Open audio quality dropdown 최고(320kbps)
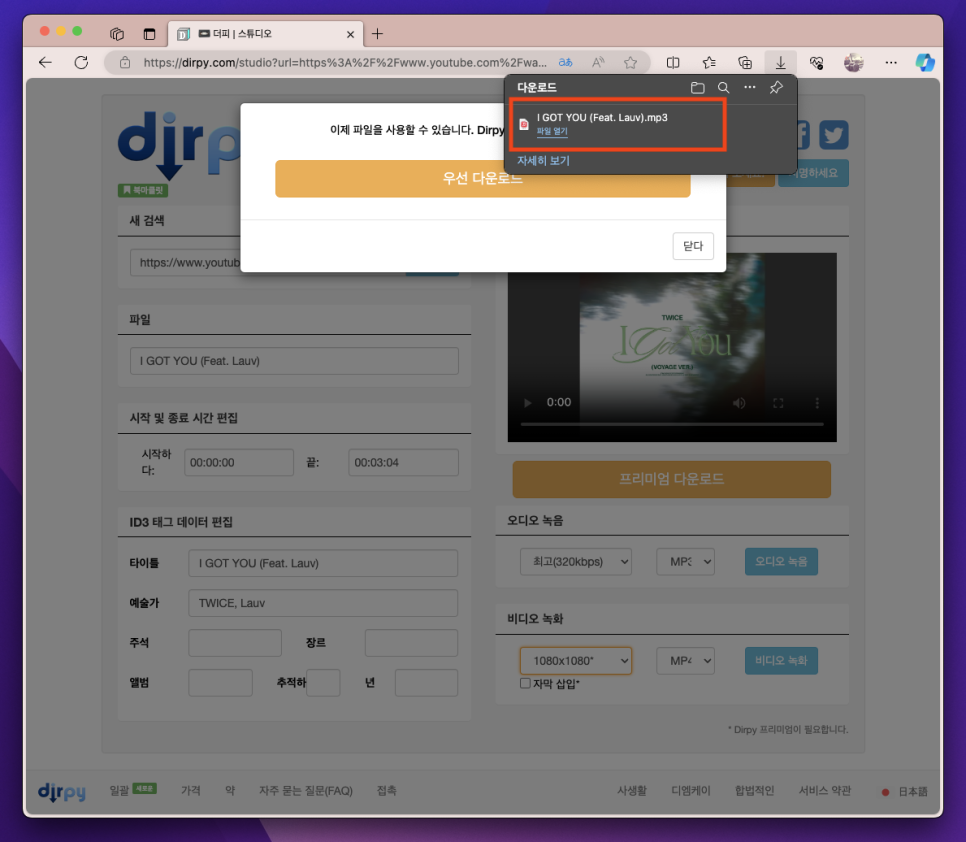This screenshot has height=842, width=966. (575, 562)
